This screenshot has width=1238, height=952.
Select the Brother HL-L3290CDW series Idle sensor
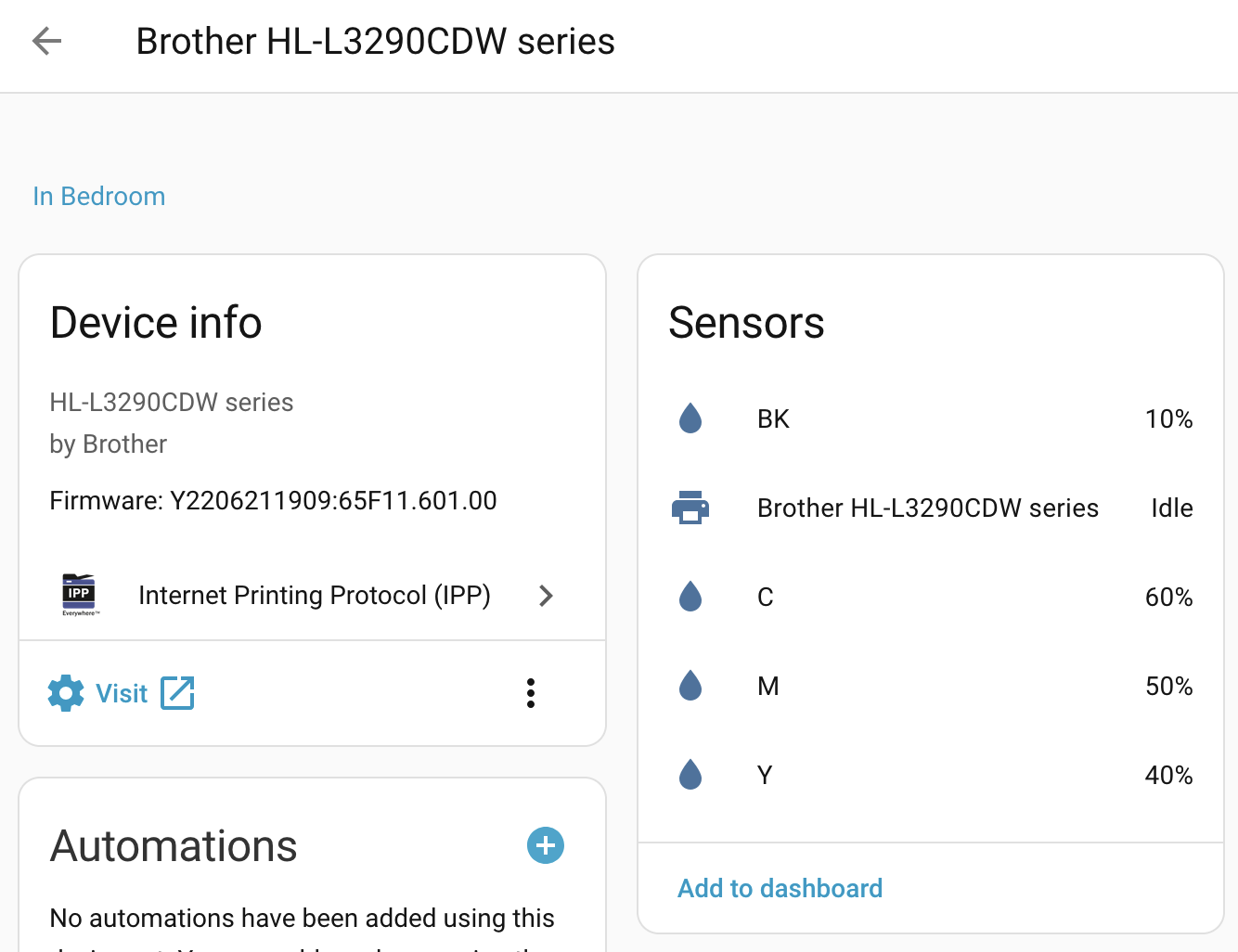[928, 508]
